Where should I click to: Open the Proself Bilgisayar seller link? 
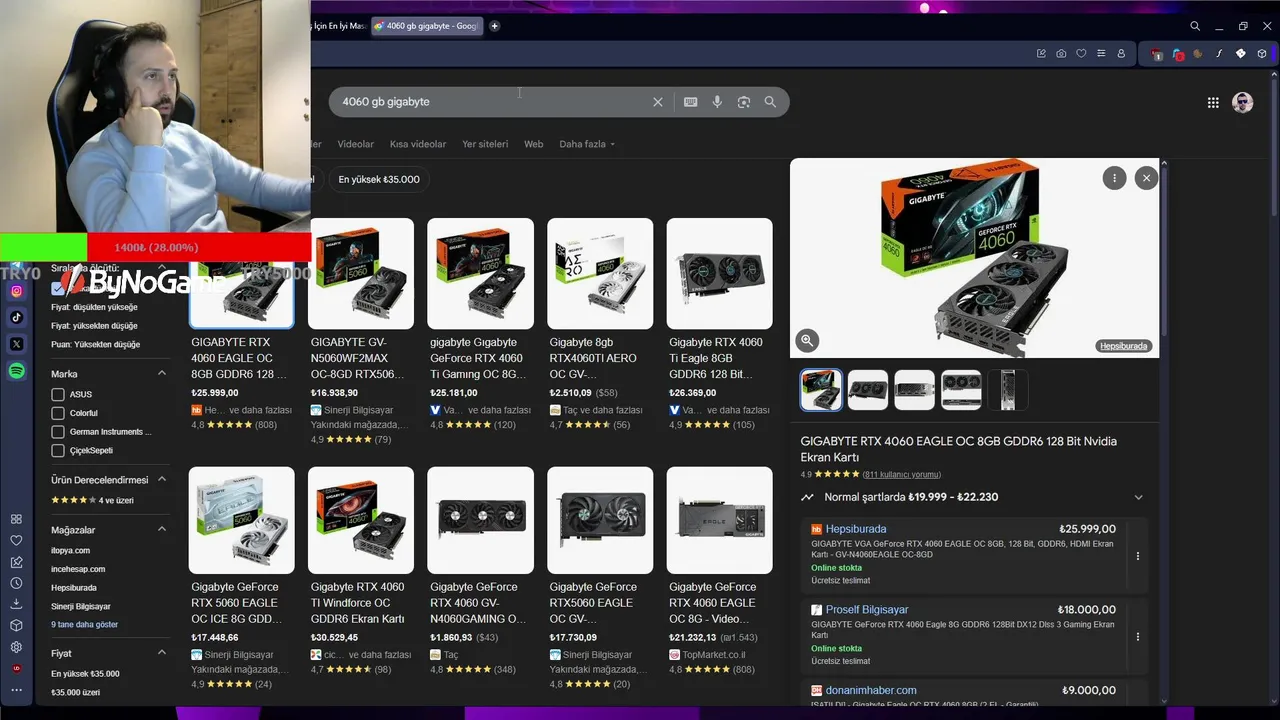tap(867, 610)
